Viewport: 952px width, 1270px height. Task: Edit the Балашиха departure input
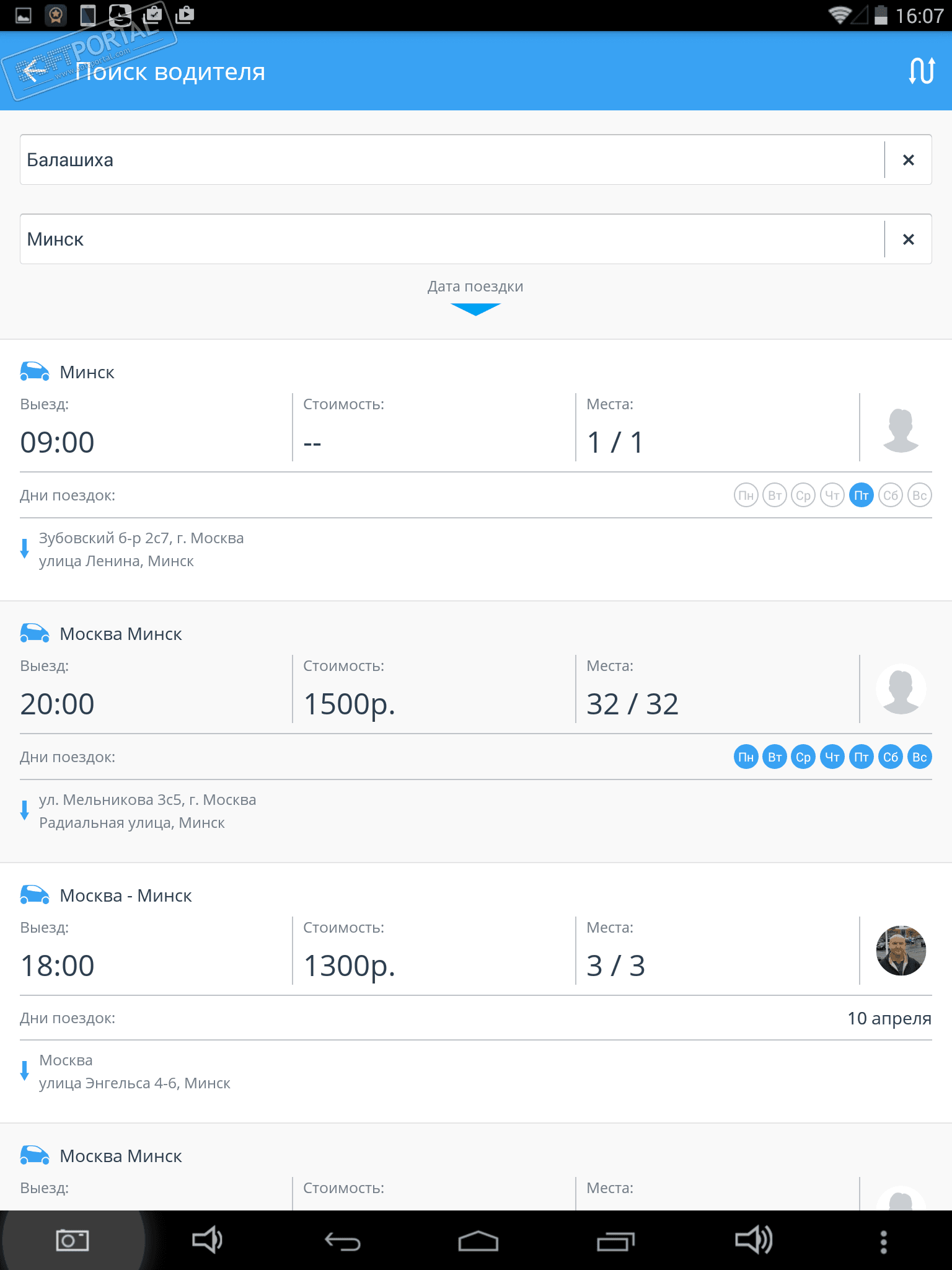click(x=452, y=160)
